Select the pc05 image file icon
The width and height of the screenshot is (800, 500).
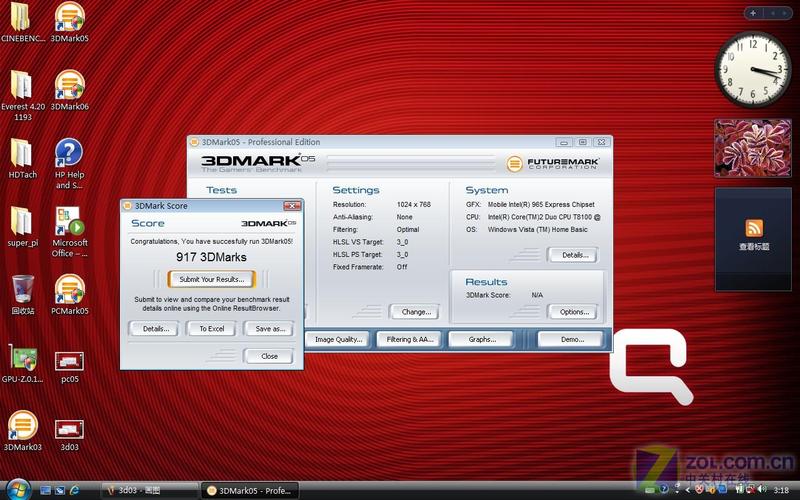(x=69, y=361)
